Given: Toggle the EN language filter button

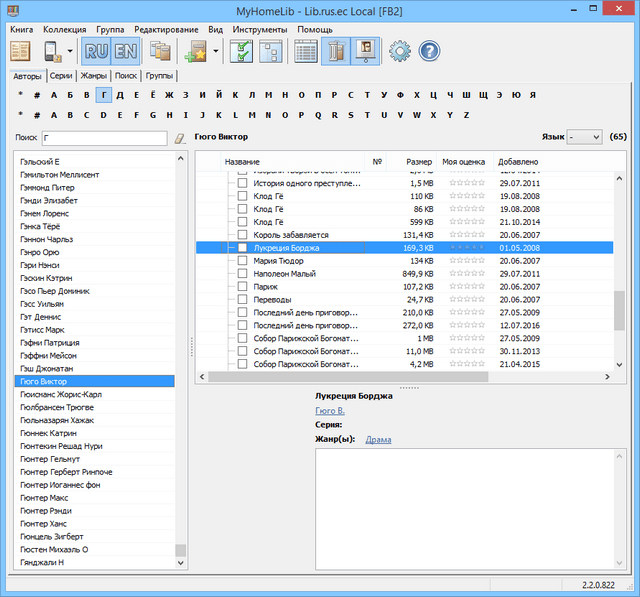Looking at the screenshot, I should 126,50.
